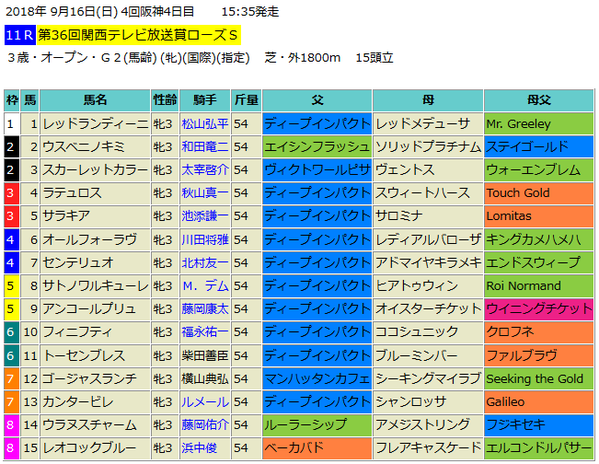Click dam cell レッドメデューサ
The image size is (599, 464).
pyautogui.click(x=428, y=124)
